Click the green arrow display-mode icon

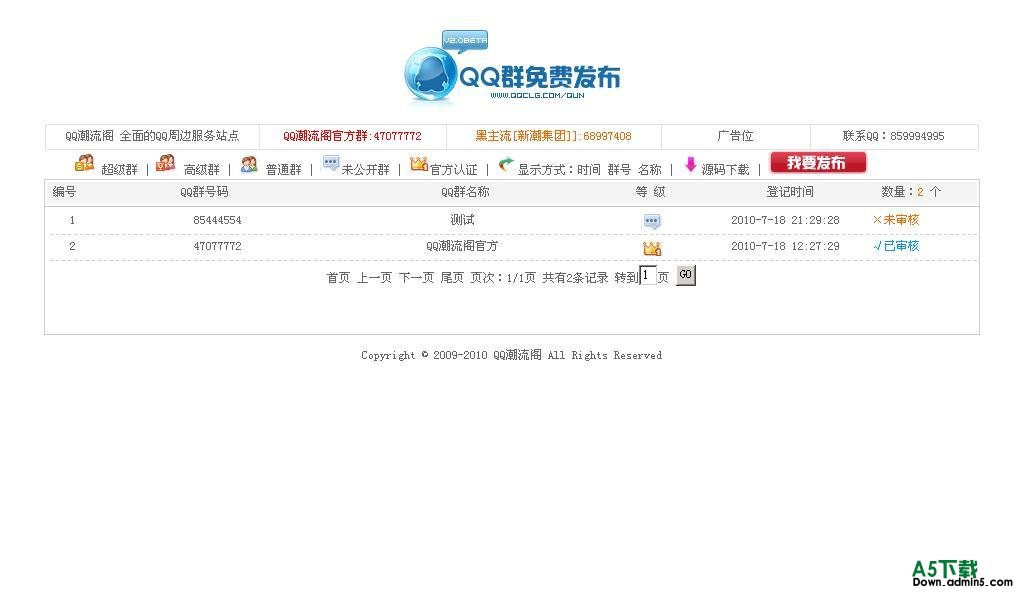pos(505,164)
